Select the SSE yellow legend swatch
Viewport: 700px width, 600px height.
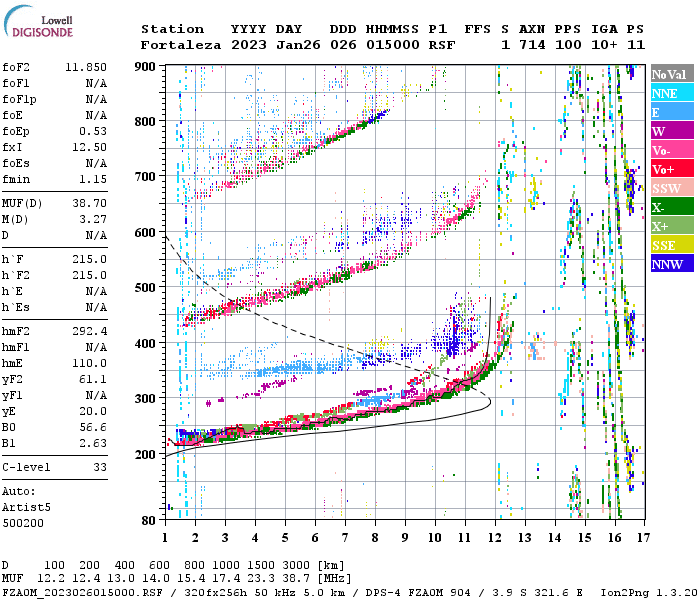pyautogui.click(x=672, y=245)
